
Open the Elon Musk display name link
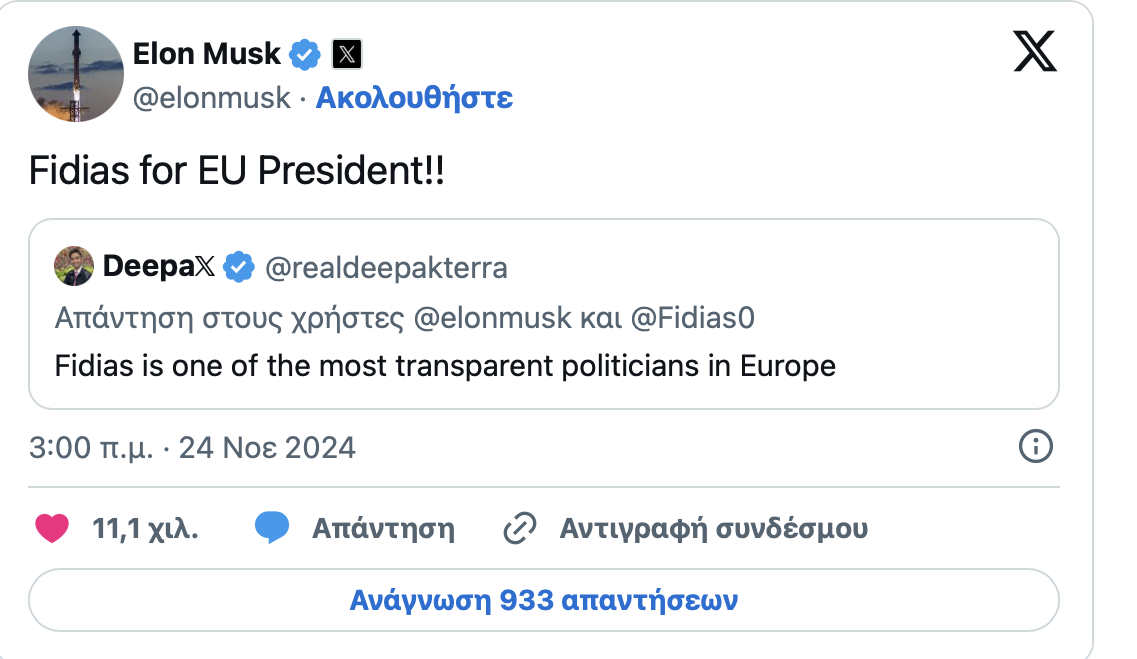(x=207, y=54)
